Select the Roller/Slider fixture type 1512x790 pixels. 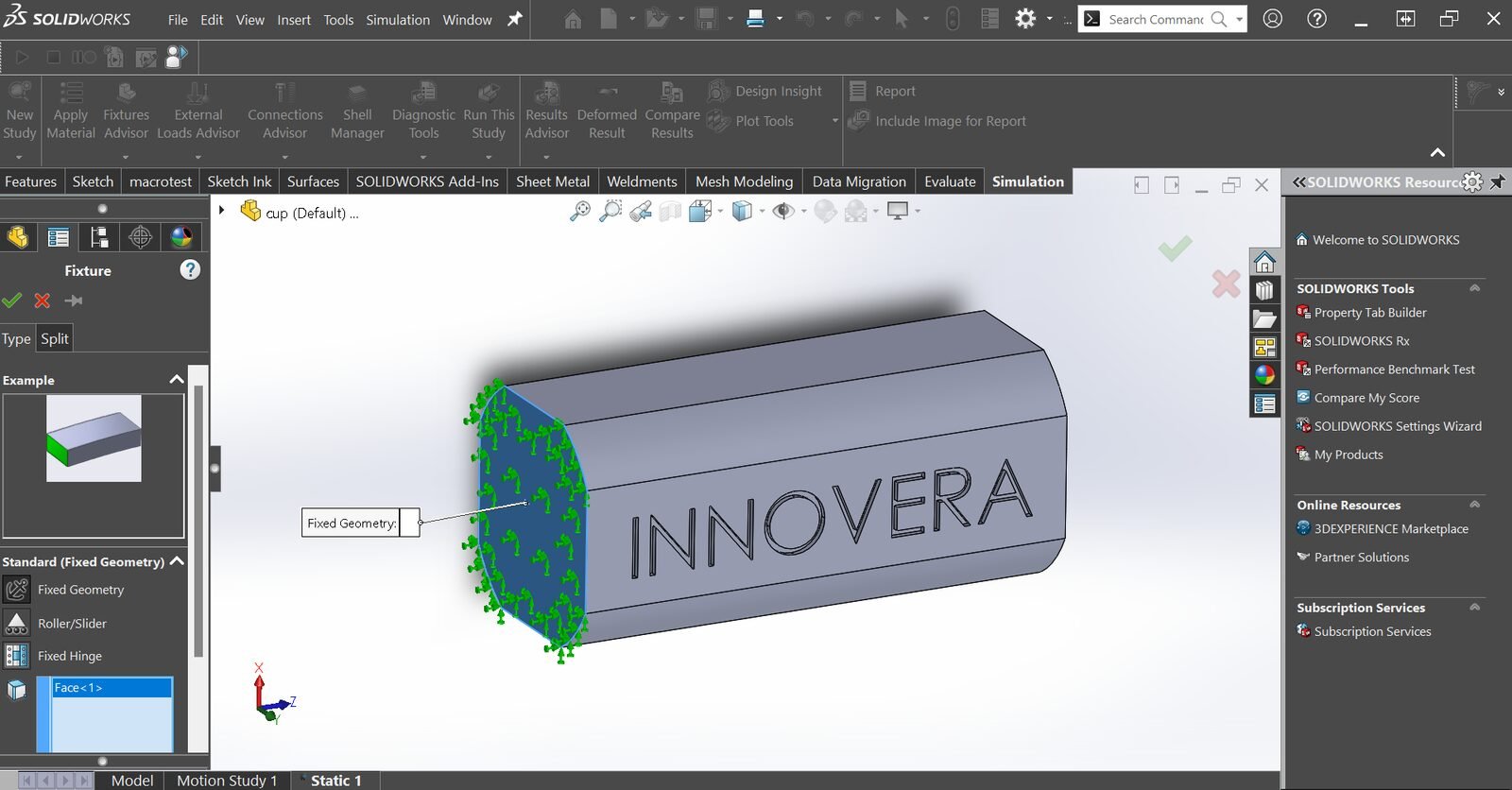[72, 624]
